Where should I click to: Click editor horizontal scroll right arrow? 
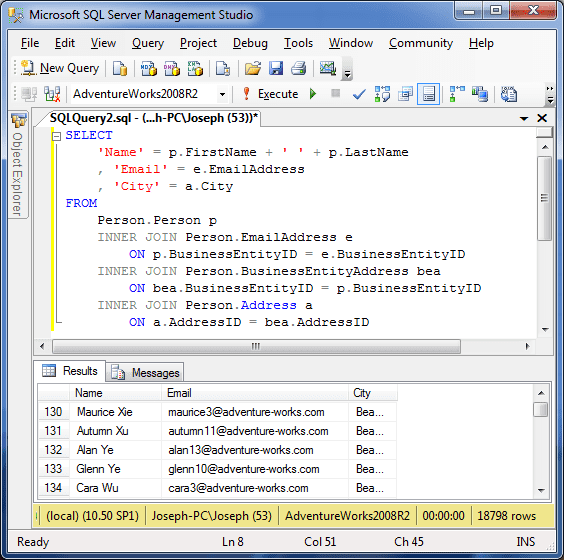pyautogui.click(x=527, y=346)
